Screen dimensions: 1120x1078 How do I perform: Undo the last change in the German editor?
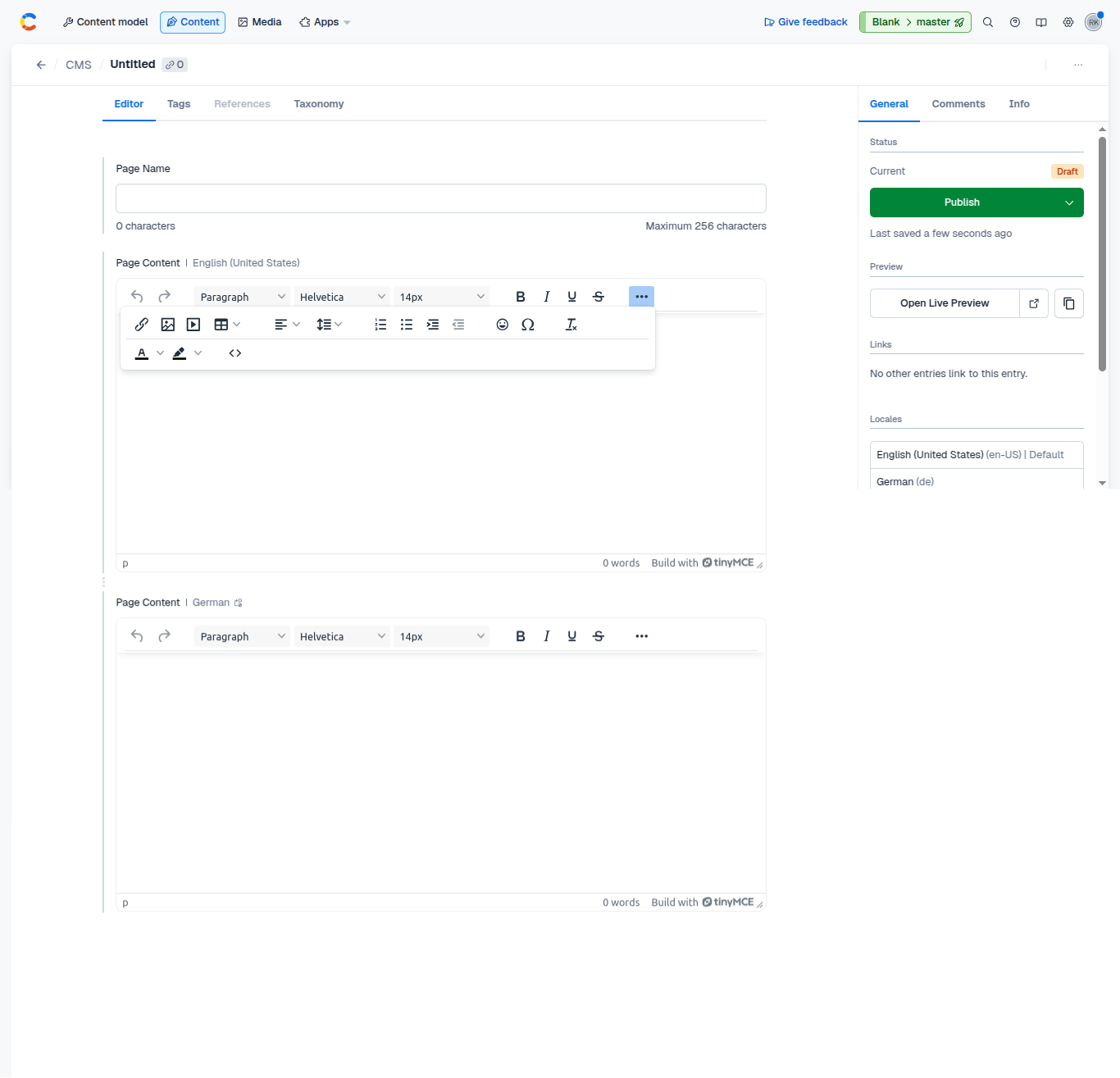pos(137,635)
